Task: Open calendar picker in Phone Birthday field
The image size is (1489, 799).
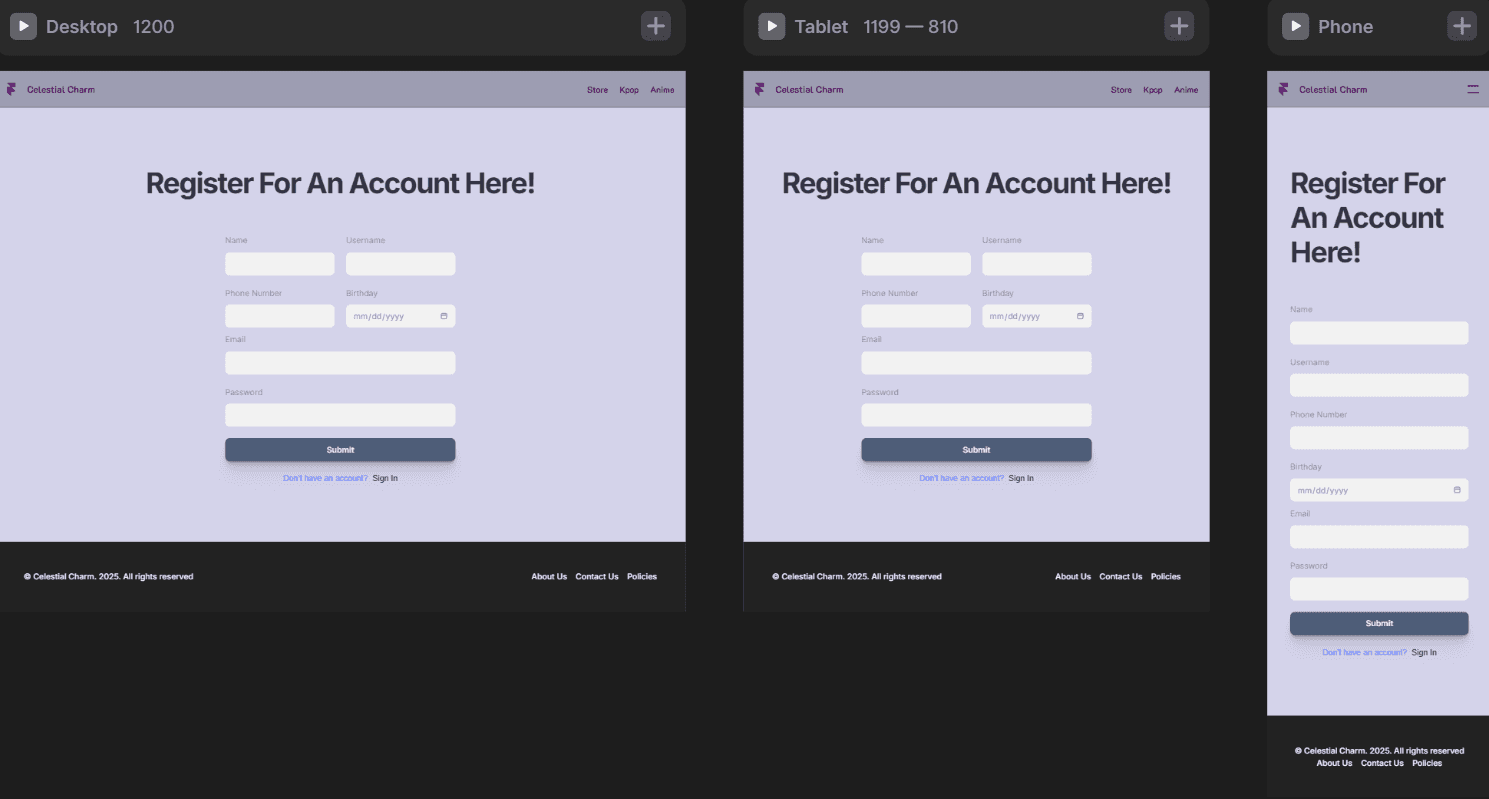Action: [1457, 490]
